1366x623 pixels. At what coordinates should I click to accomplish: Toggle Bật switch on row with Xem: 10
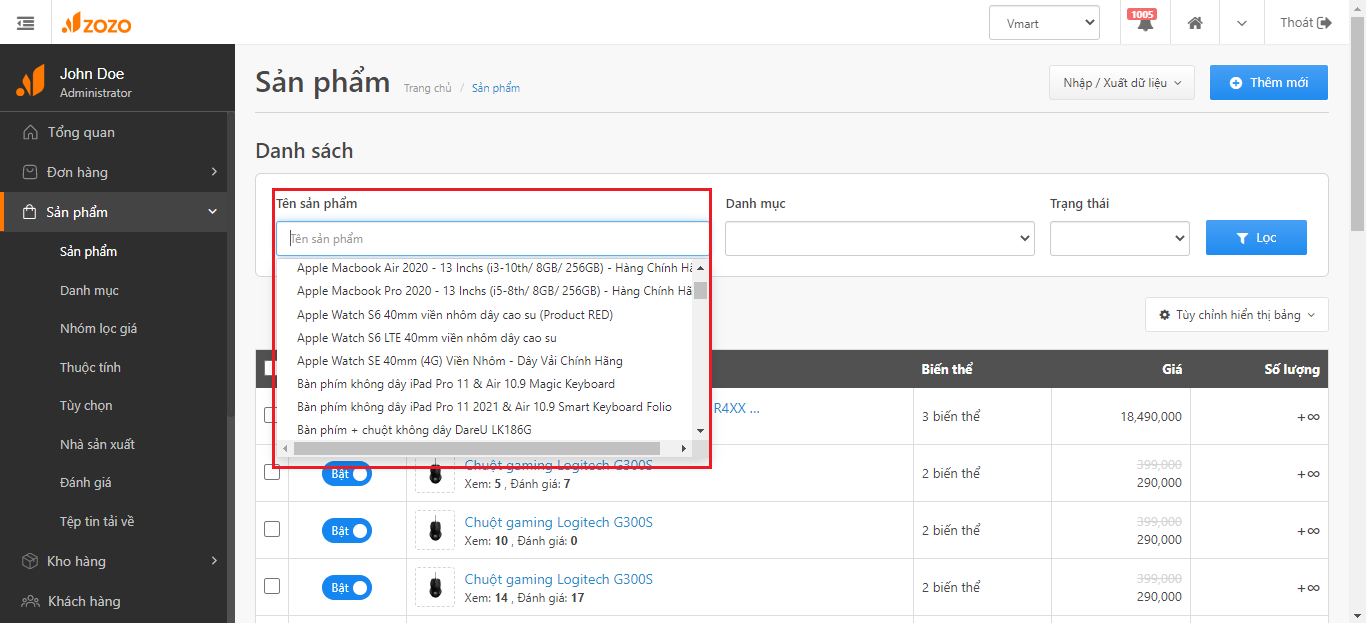click(346, 531)
